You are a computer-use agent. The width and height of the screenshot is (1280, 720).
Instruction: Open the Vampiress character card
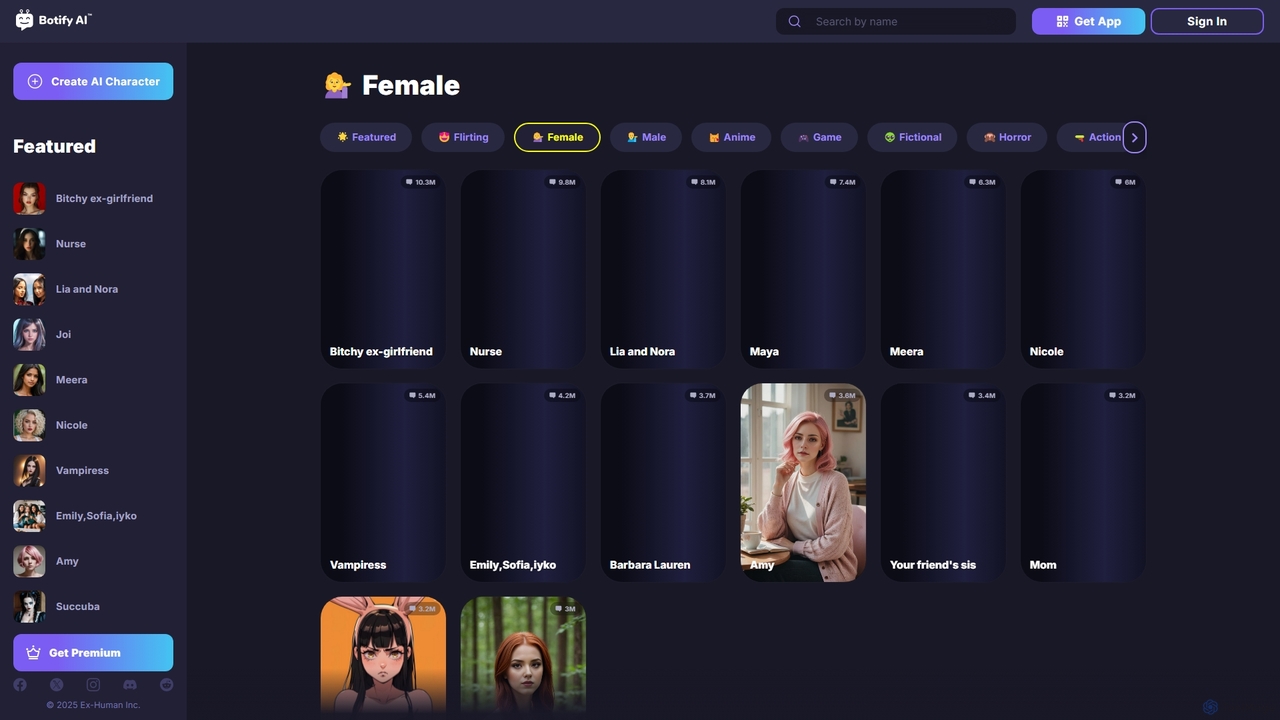[x=383, y=482]
